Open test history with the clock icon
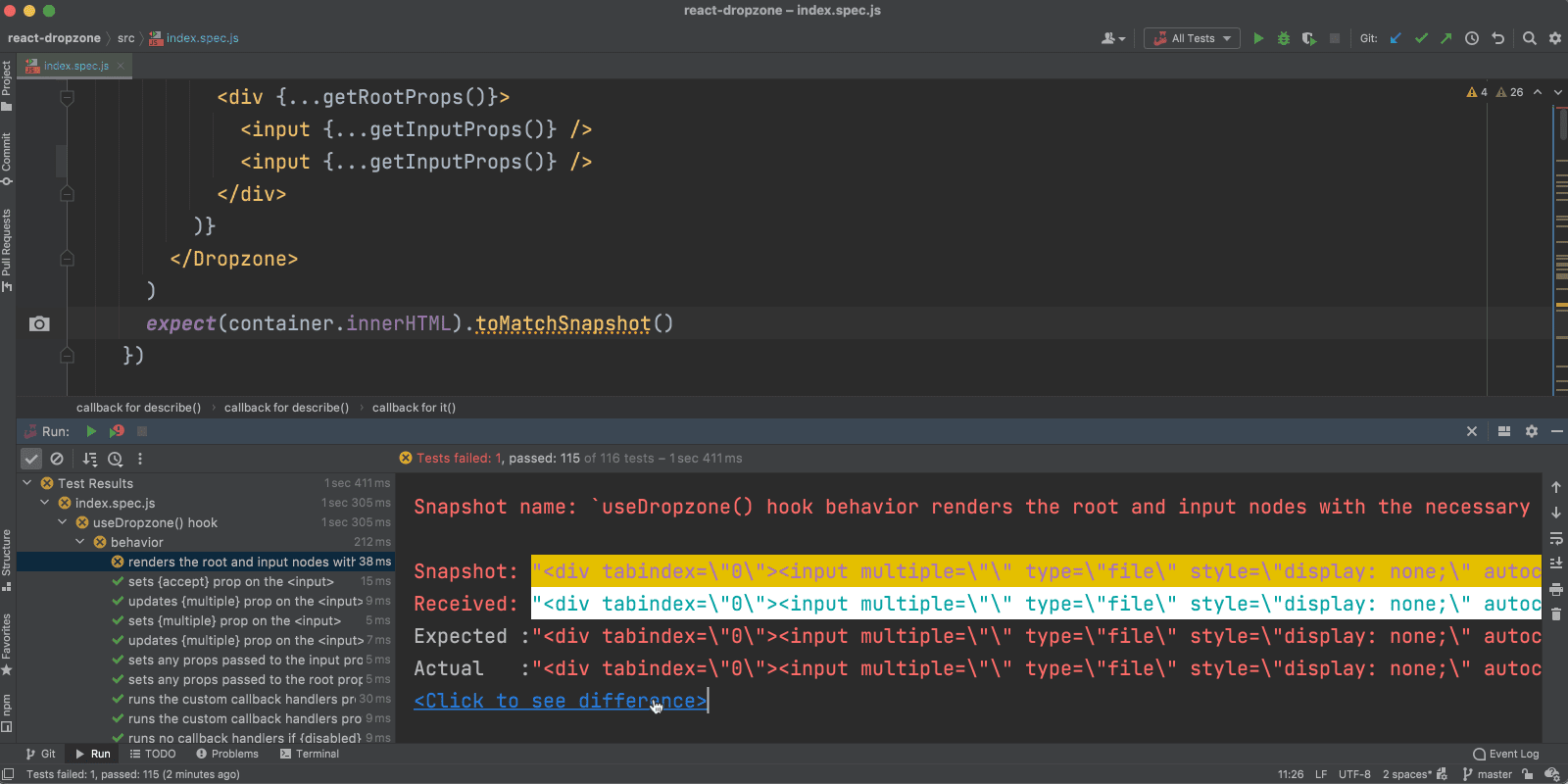This screenshot has width=1568, height=784. coord(115,459)
